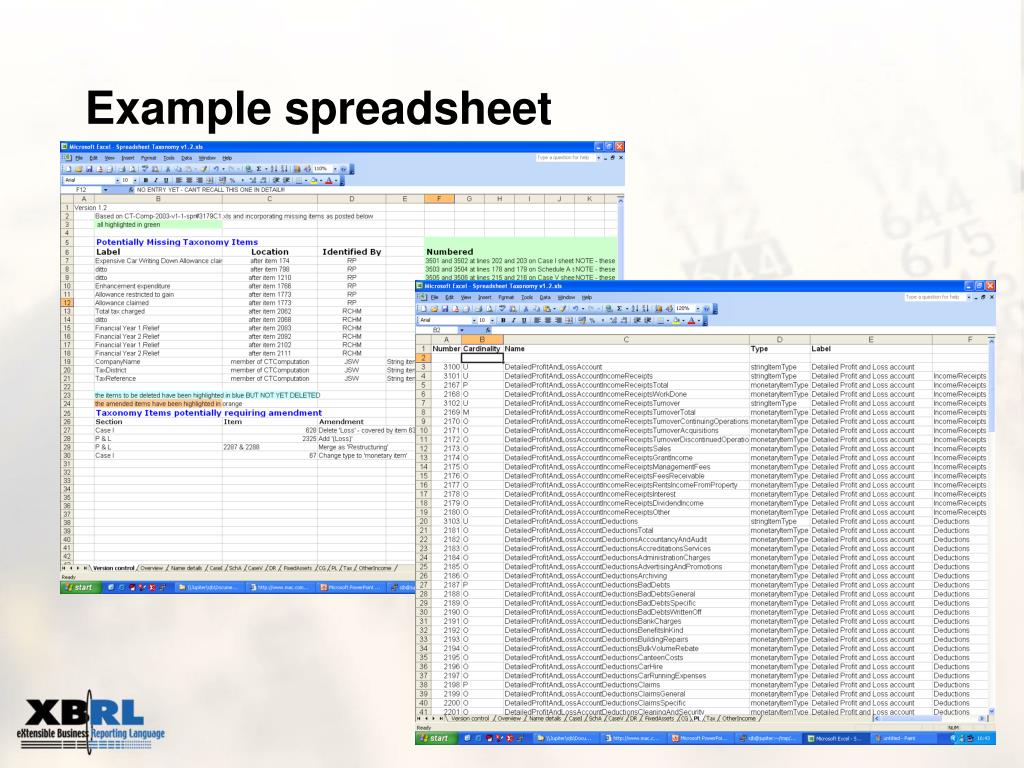Viewport: 1024px width, 768px height.
Task: Open Arial font dropdown in front Excel
Action: point(474,320)
